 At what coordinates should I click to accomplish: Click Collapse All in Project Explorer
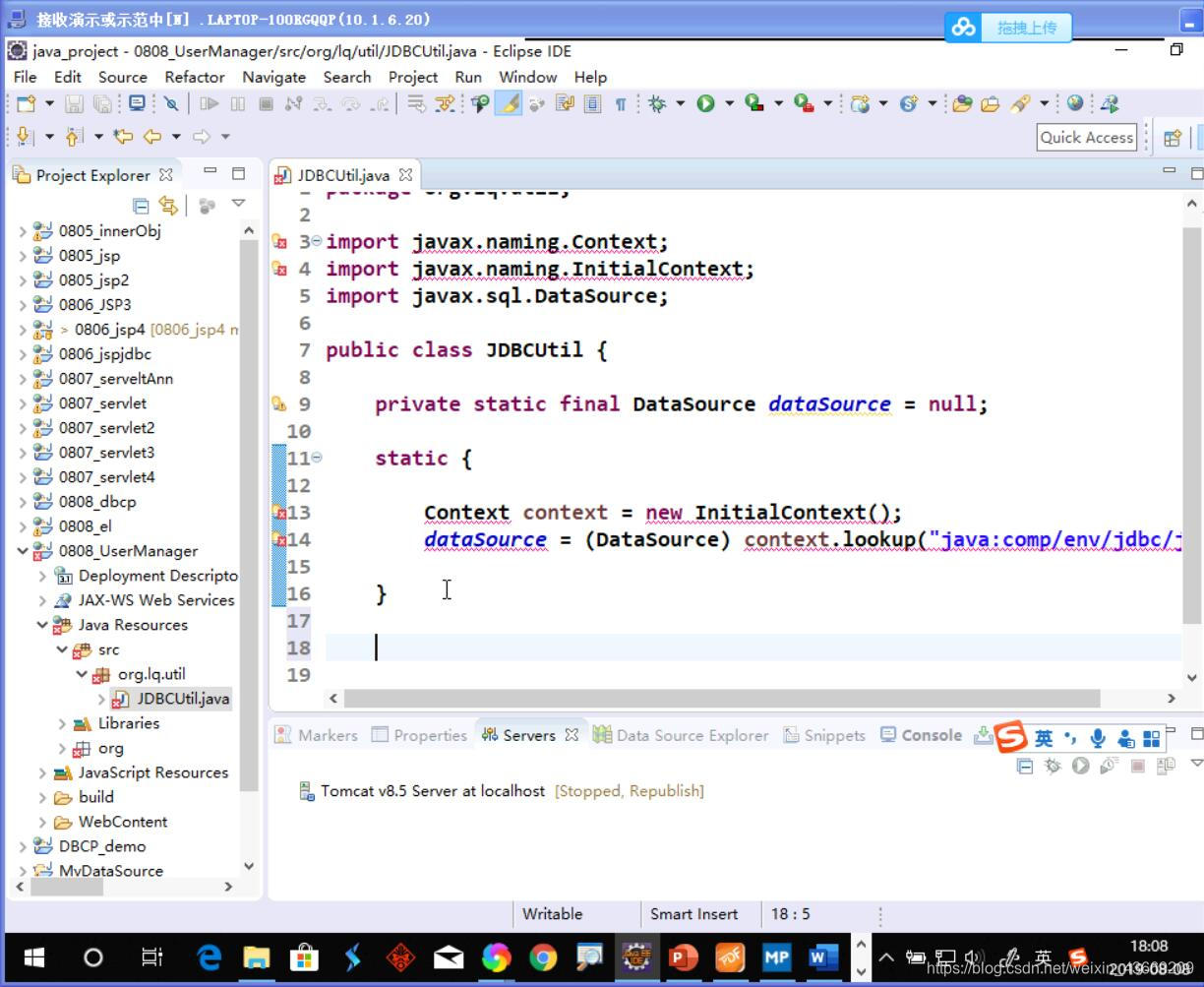click(141, 205)
